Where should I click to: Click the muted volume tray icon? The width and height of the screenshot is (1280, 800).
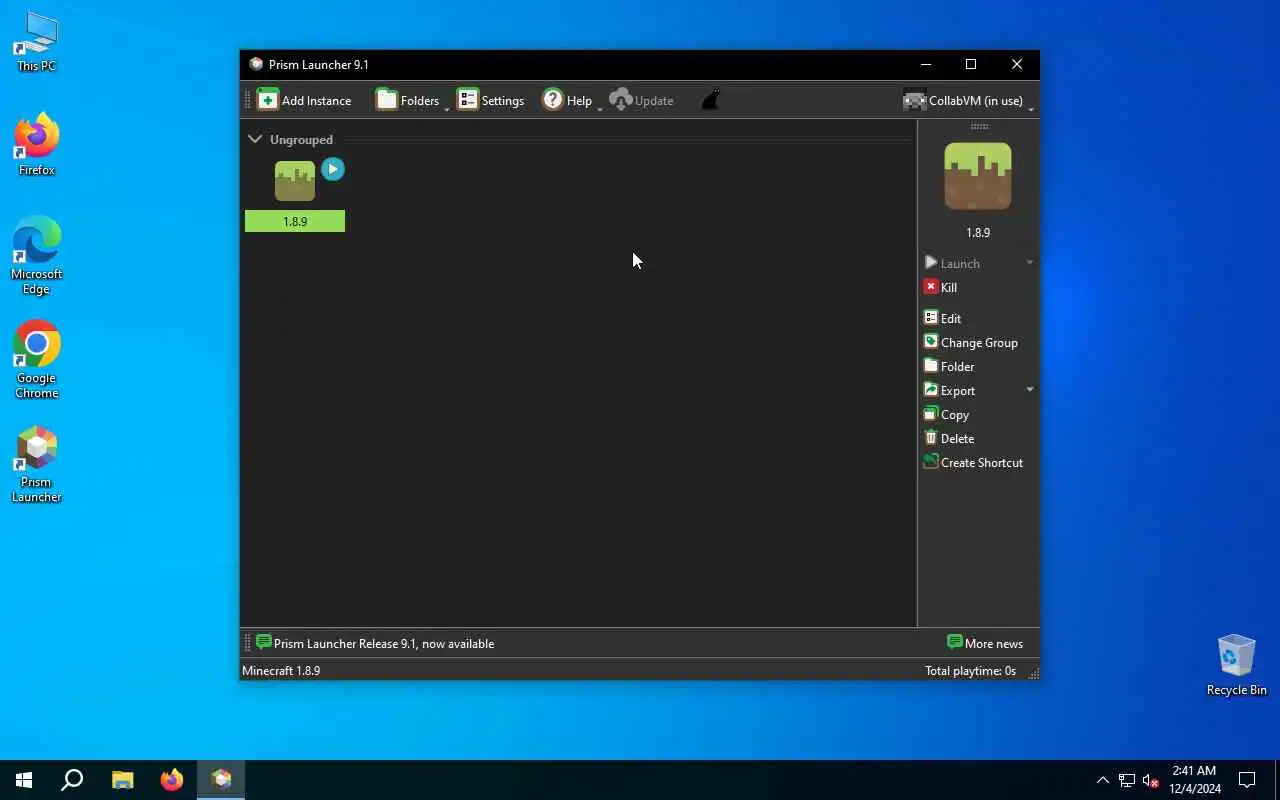click(x=1151, y=780)
